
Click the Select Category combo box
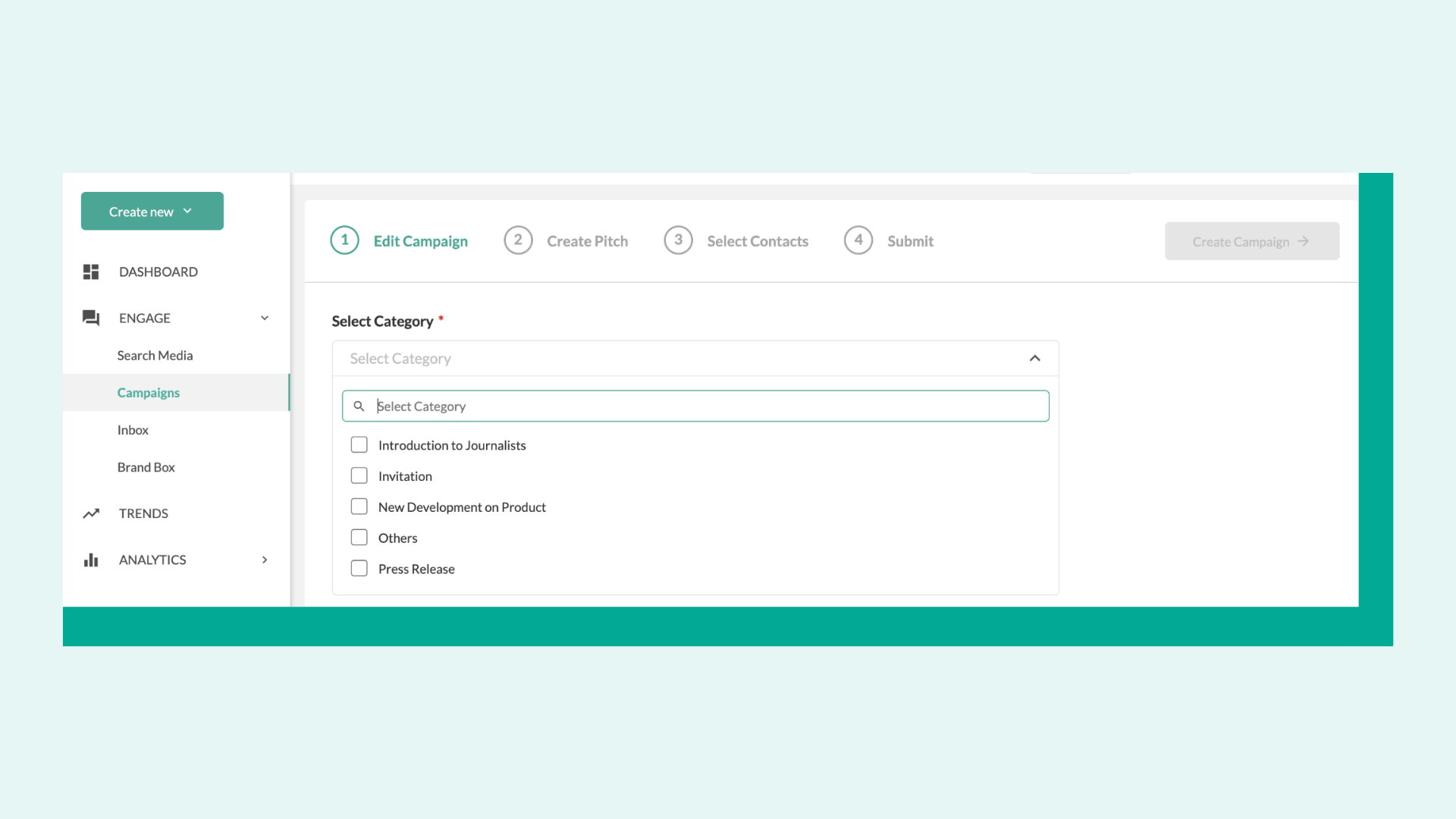695,358
